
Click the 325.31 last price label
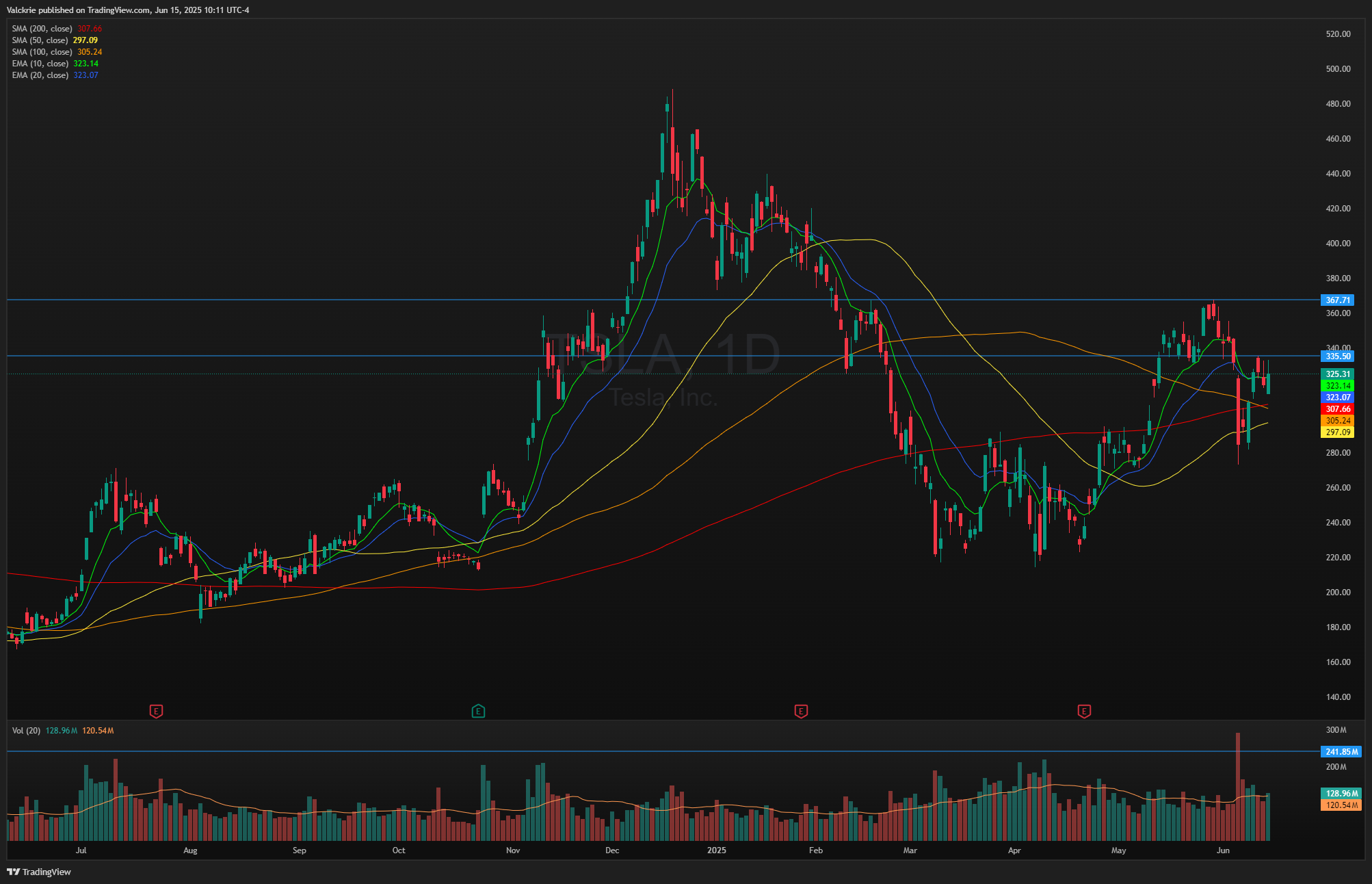click(1337, 374)
